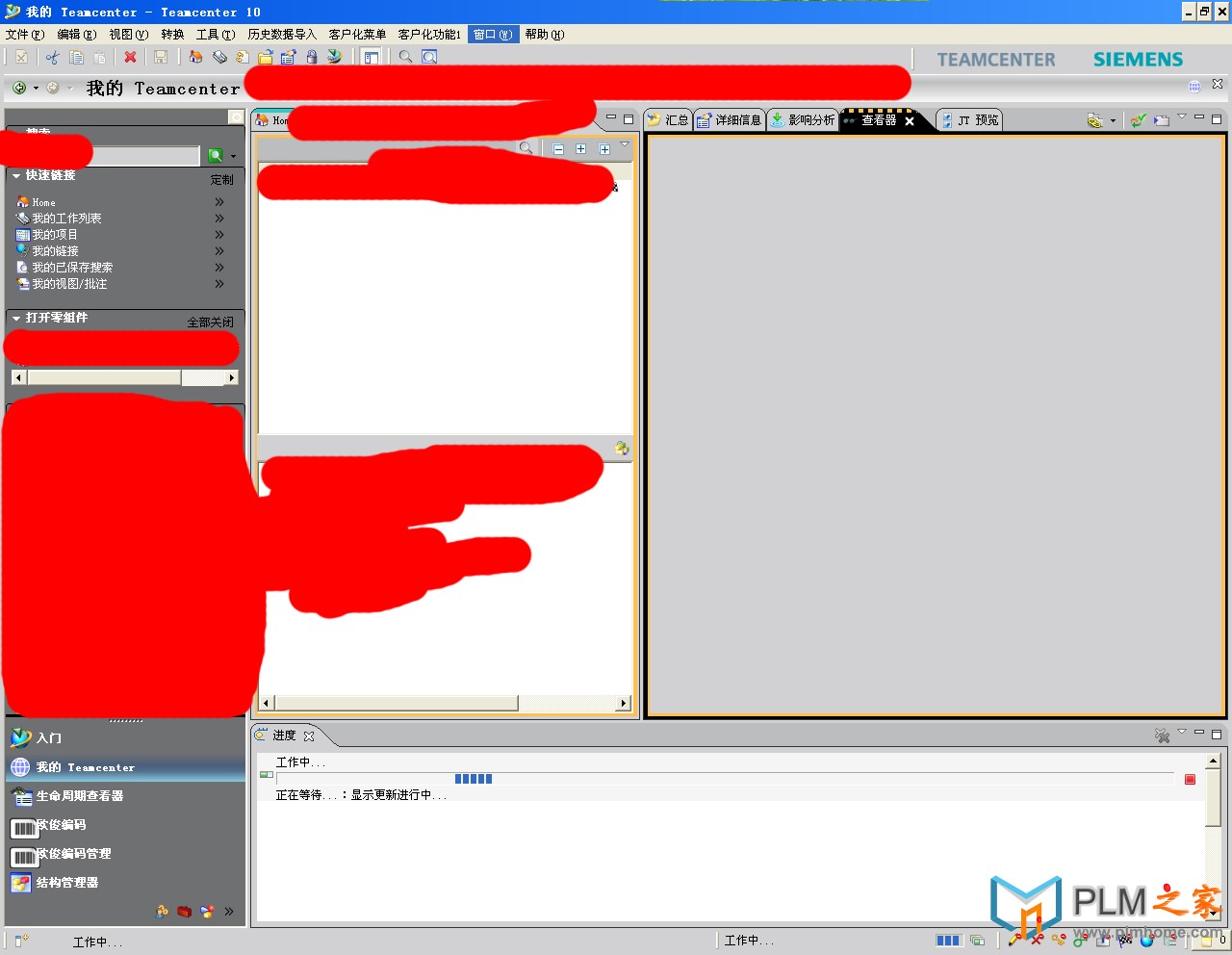Click the open folder toolbar icon

coord(266,58)
